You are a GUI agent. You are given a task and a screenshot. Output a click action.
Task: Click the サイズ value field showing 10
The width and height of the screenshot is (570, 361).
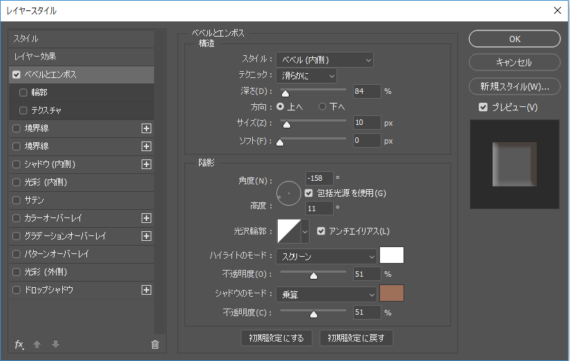[x=367, y=123]
